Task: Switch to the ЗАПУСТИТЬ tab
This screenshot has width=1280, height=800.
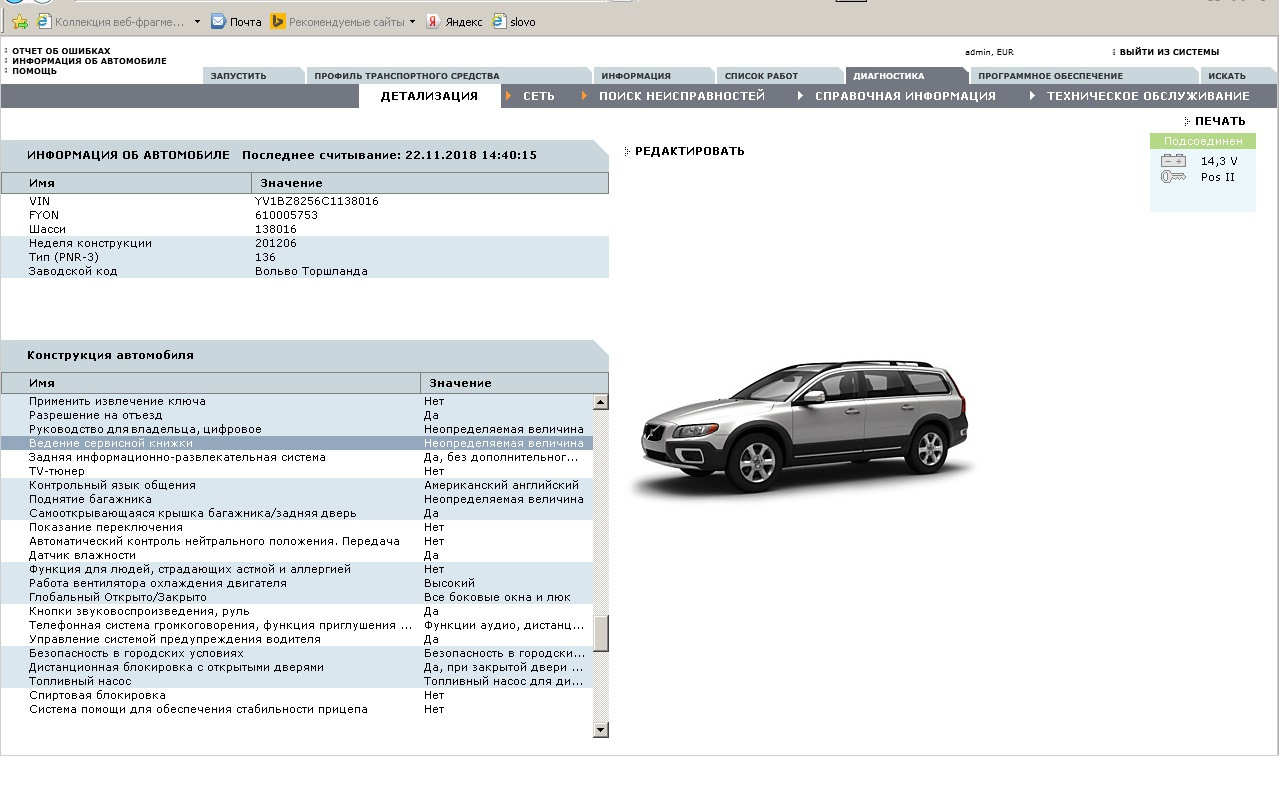Action: pyautogui.click(x=252, y=76)
